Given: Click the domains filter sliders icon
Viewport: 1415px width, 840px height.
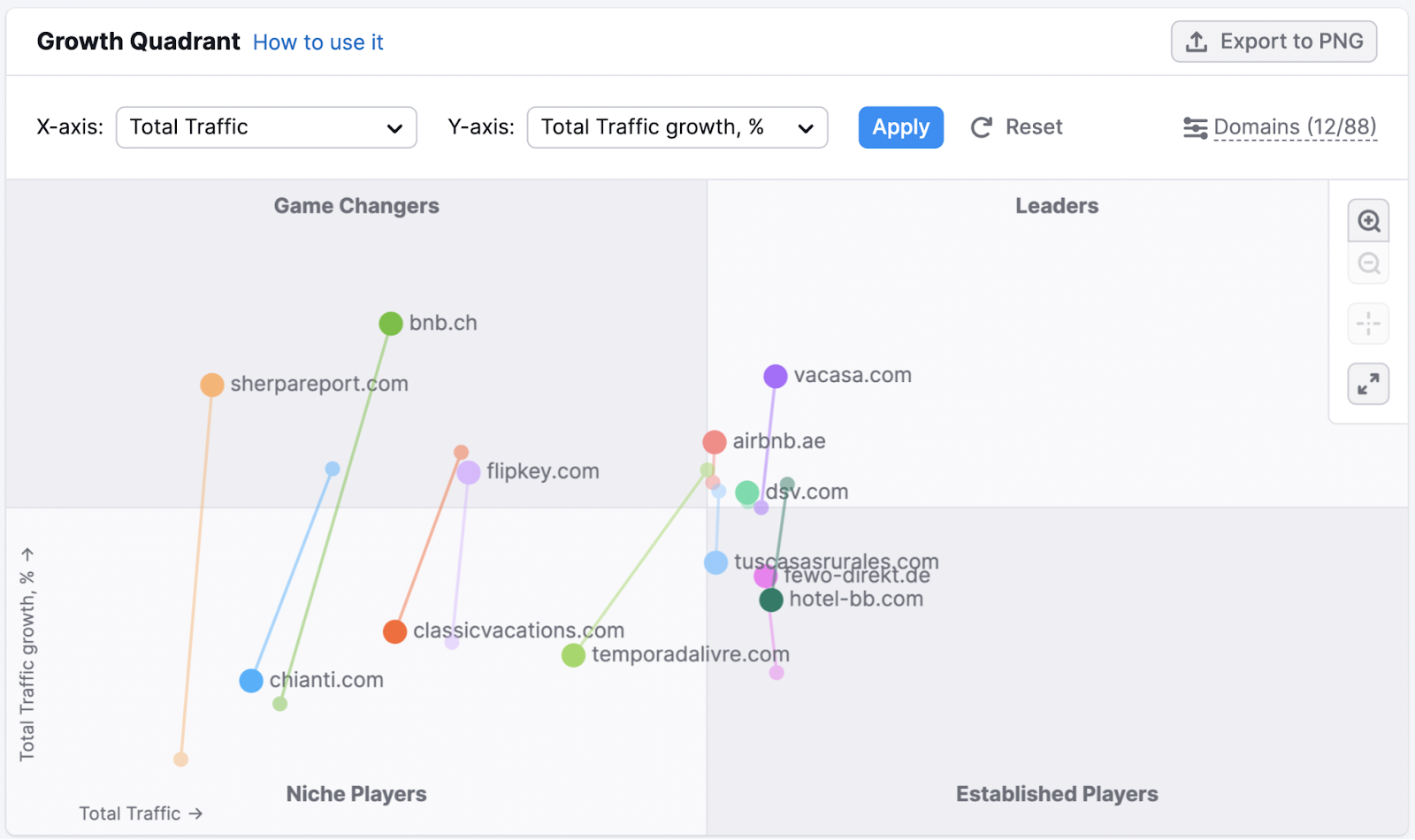Looking at the screenshot, I should point(1195,128).
